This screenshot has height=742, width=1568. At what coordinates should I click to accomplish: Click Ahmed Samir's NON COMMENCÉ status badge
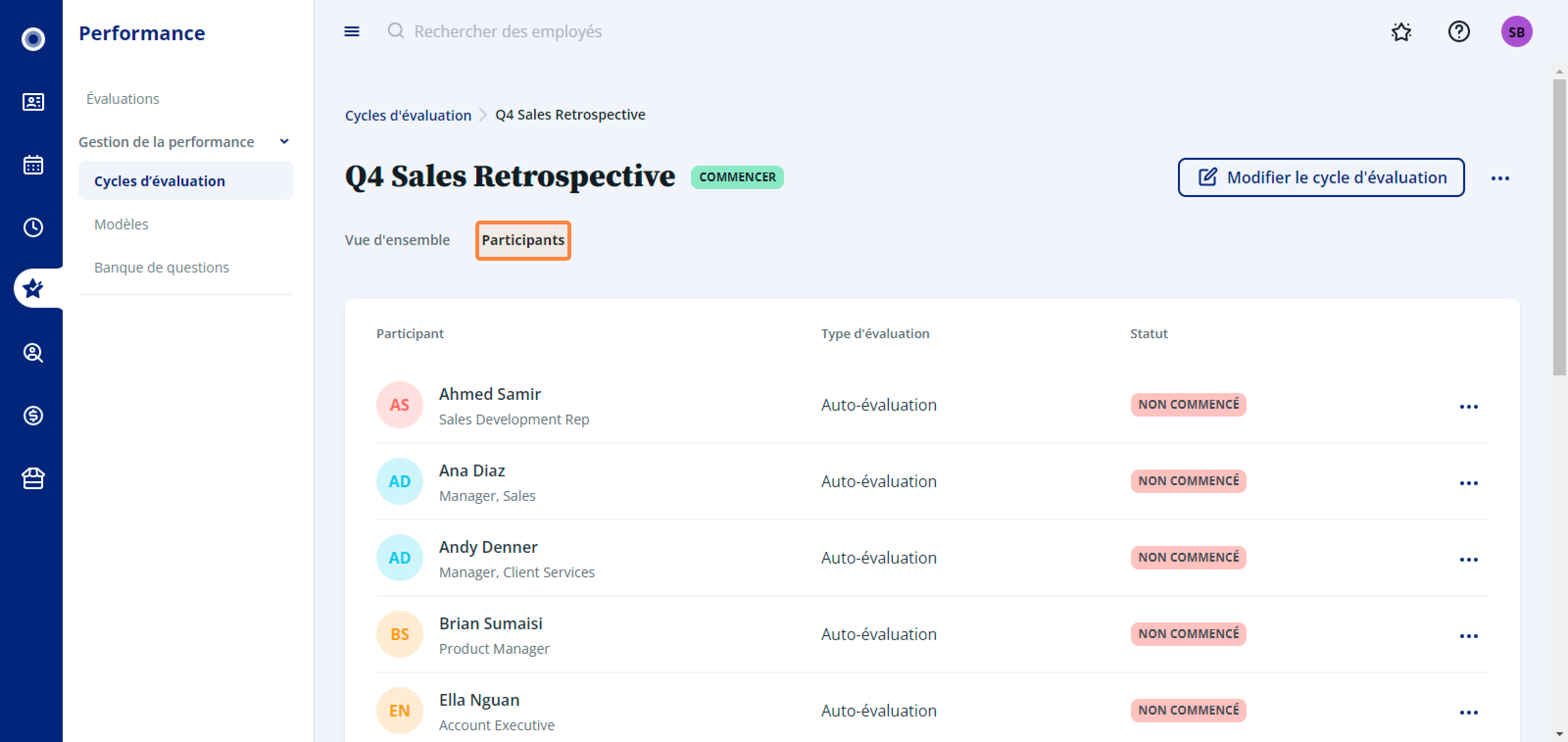1188,405
